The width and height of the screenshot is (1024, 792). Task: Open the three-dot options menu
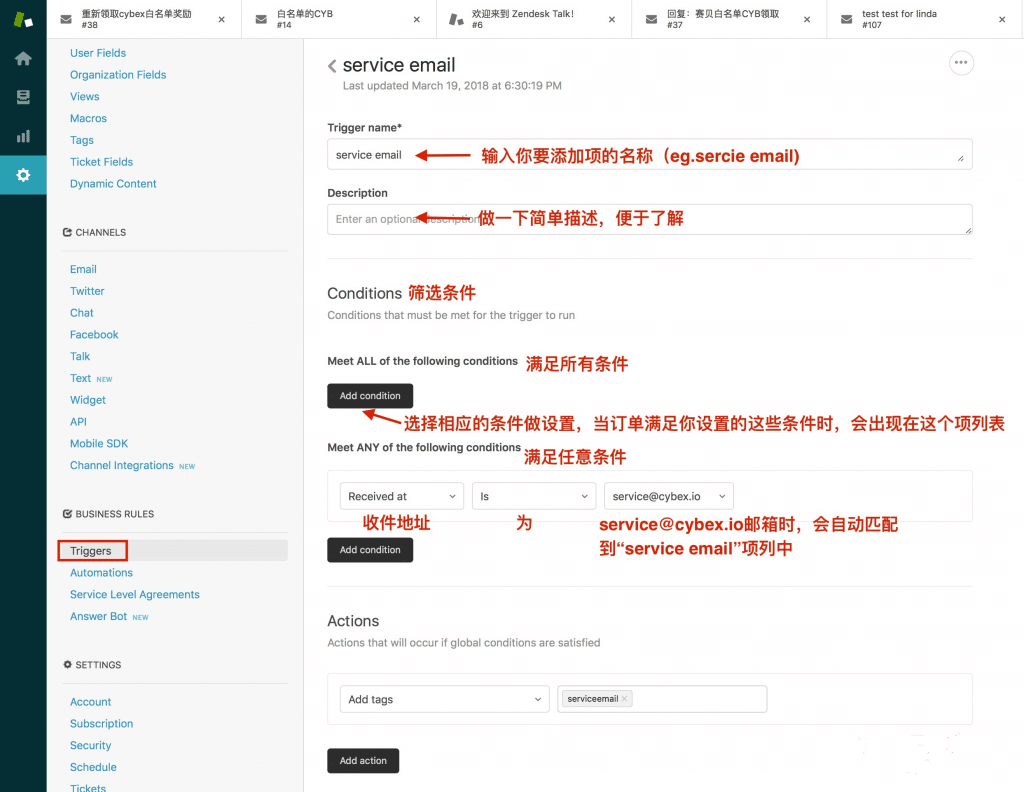(961, 63)
